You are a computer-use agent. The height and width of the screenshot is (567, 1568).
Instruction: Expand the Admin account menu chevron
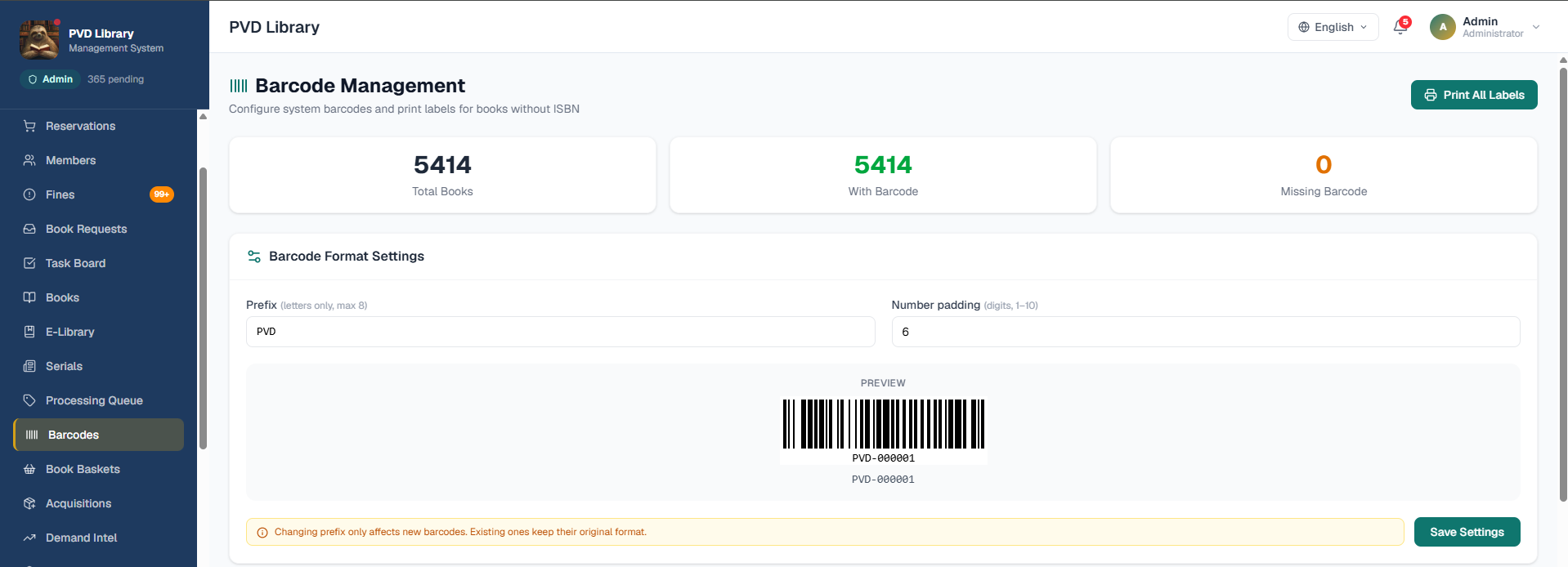point(1536,27)
